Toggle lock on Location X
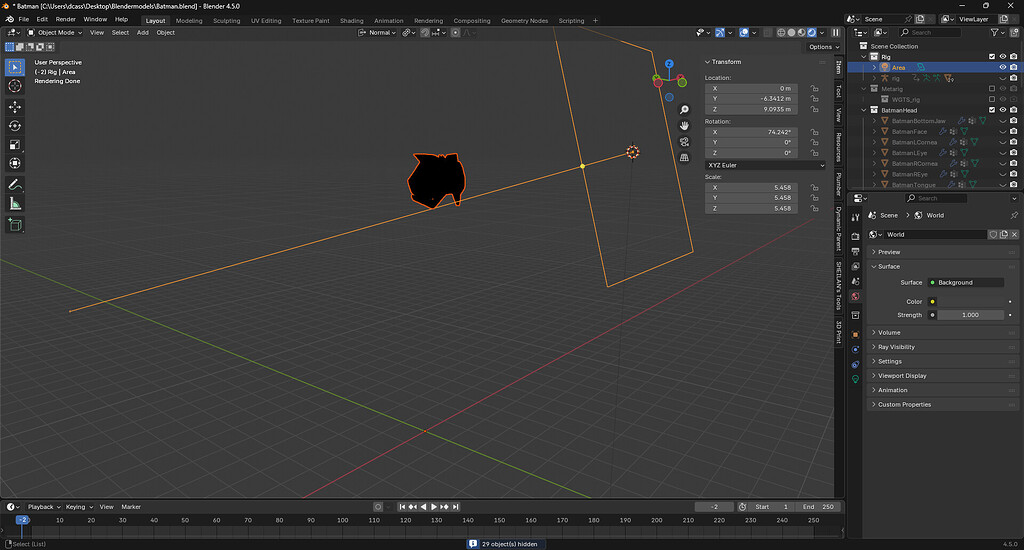The image size is (1024, 550). [814, 88]
